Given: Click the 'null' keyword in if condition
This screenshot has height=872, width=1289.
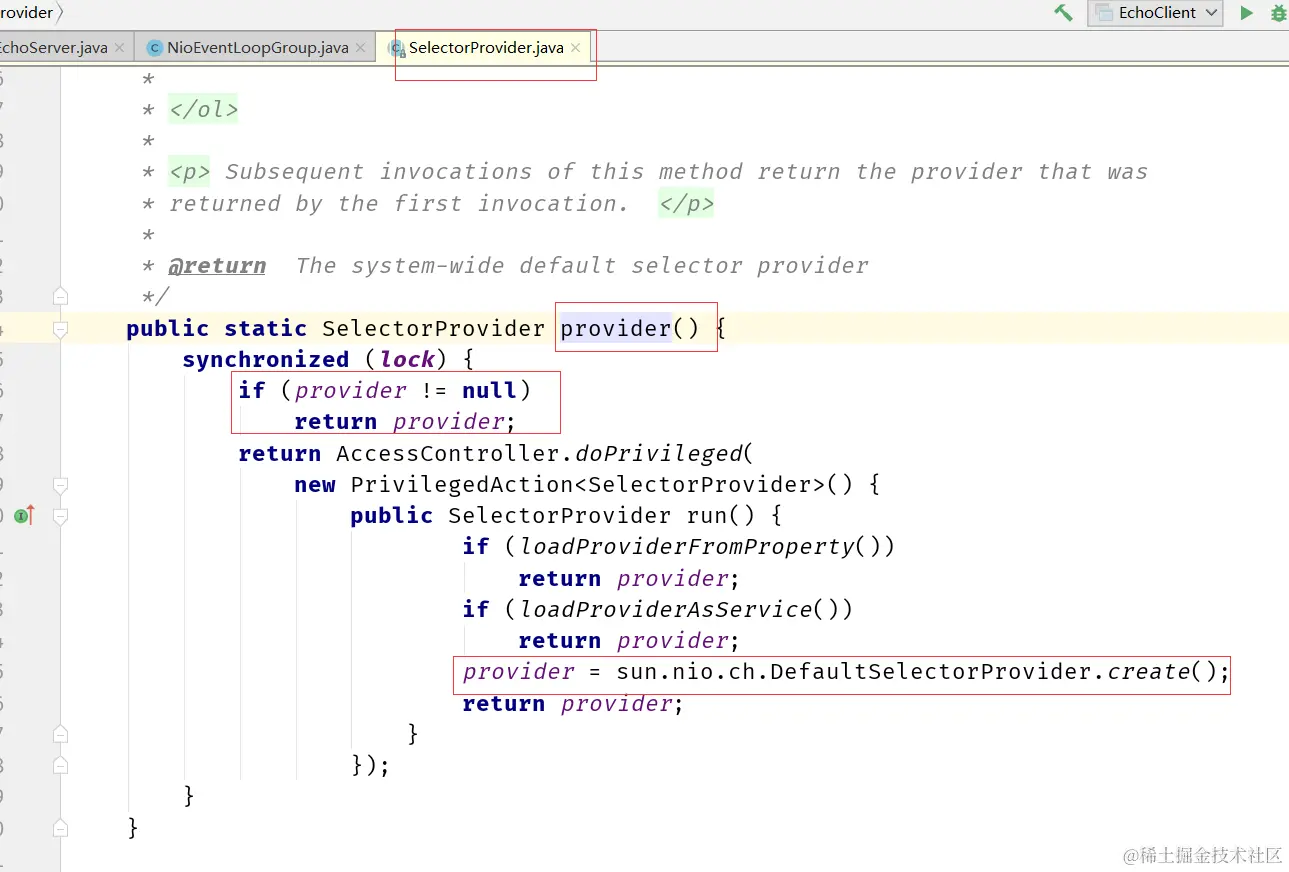Looking at the screenshot, I should [490, 391].
